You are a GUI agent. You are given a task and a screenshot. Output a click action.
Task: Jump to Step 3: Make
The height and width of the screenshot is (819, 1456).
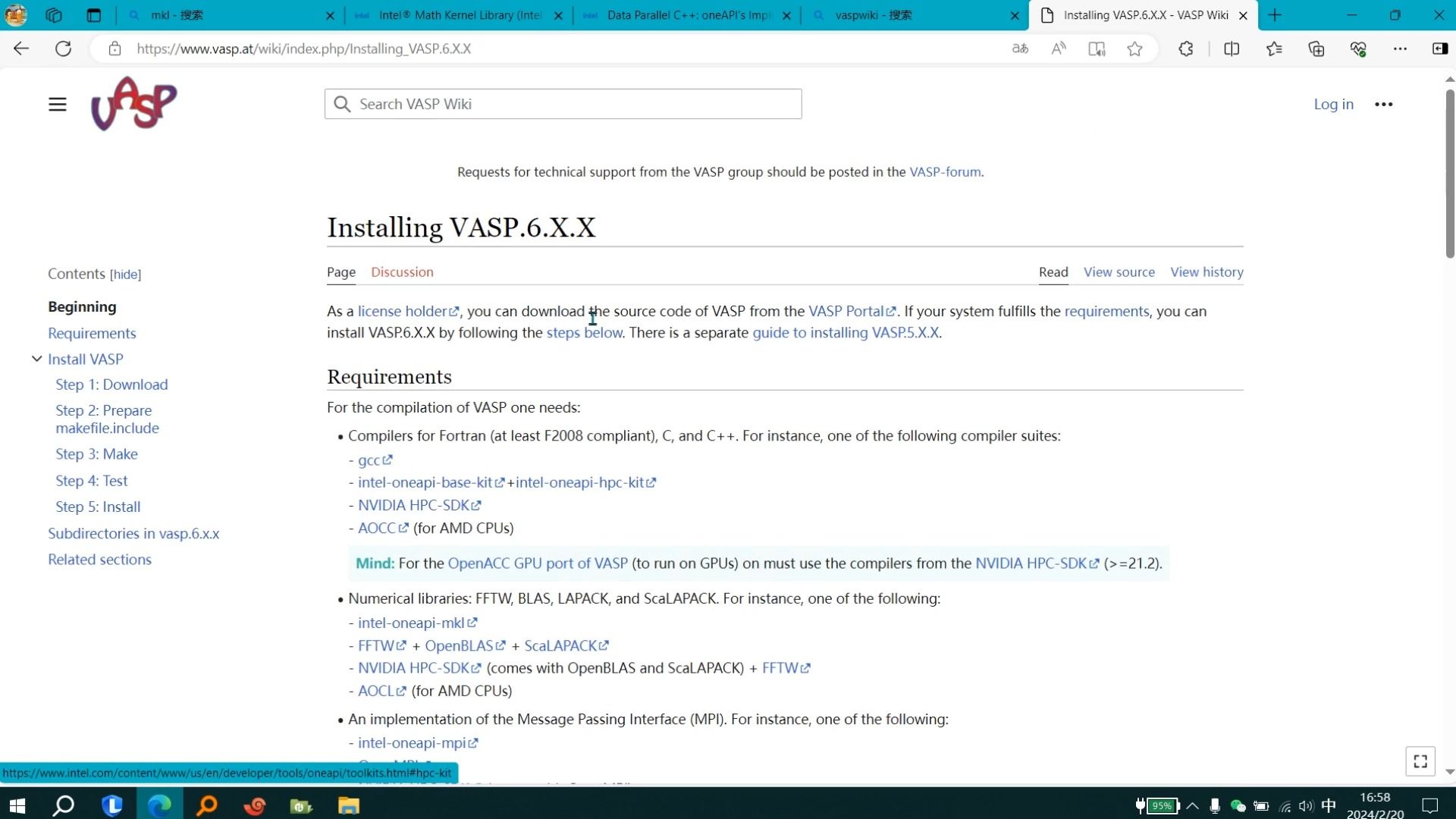point(96,453)
